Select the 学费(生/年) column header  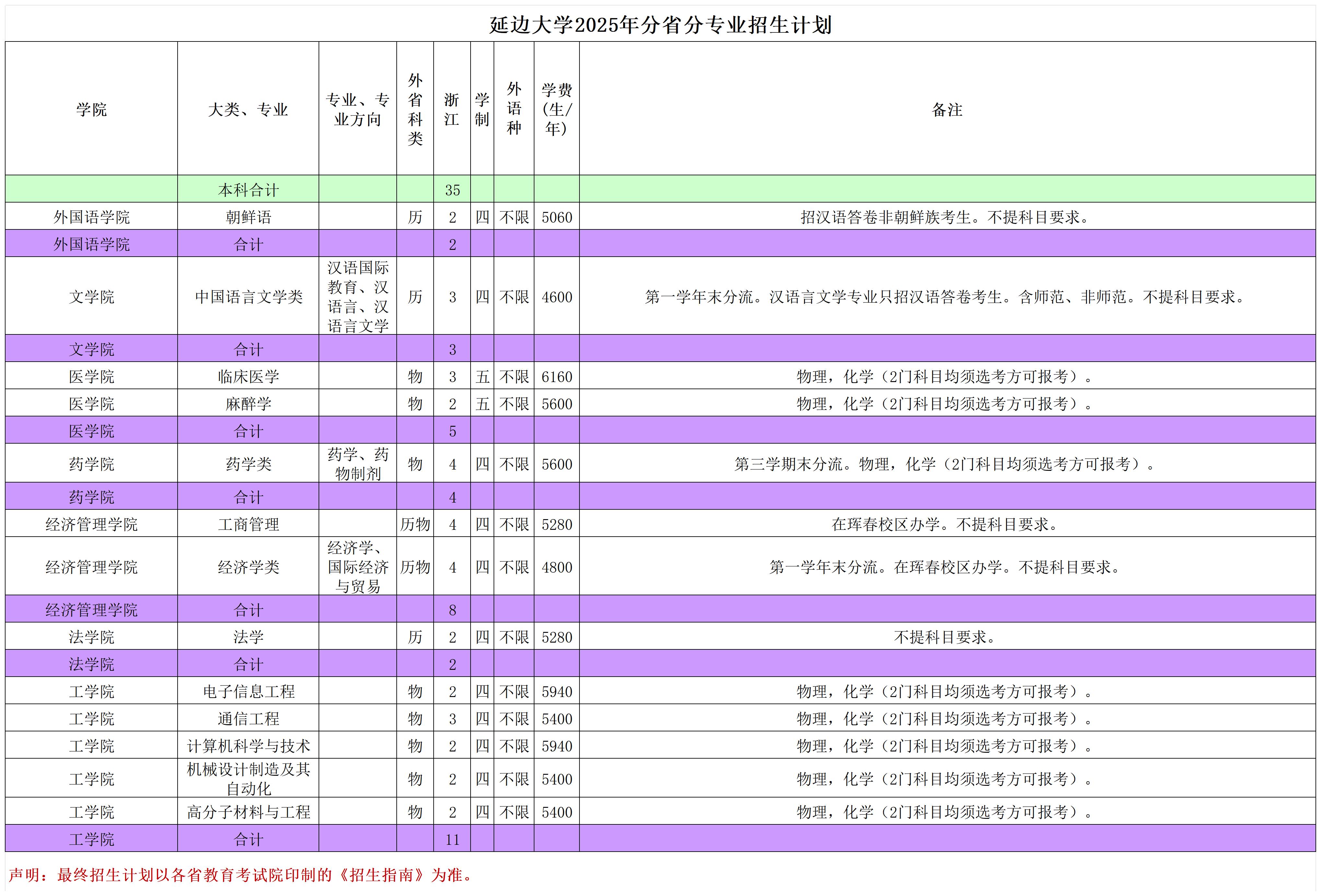pos(556,109)
